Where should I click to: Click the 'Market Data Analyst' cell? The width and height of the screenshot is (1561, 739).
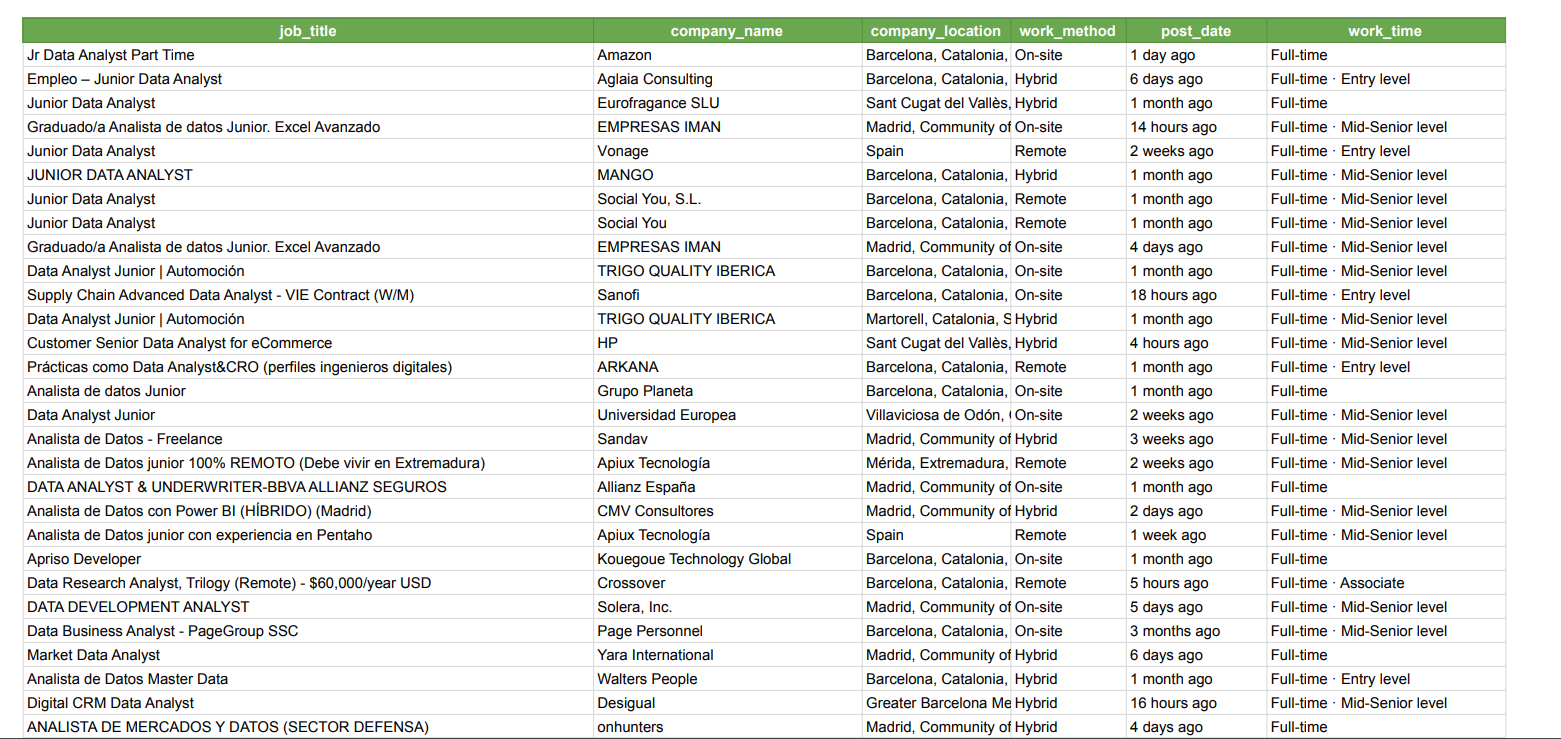(x=308, y=655)
